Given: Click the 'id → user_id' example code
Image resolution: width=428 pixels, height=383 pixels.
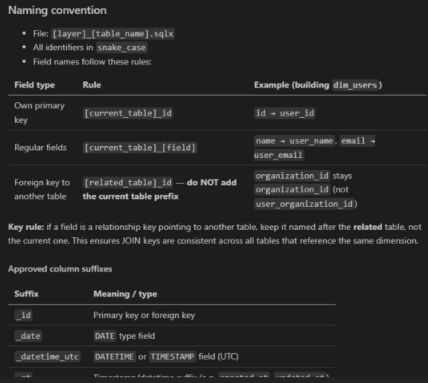Looking at the screenshot, I should pos(285,113).
